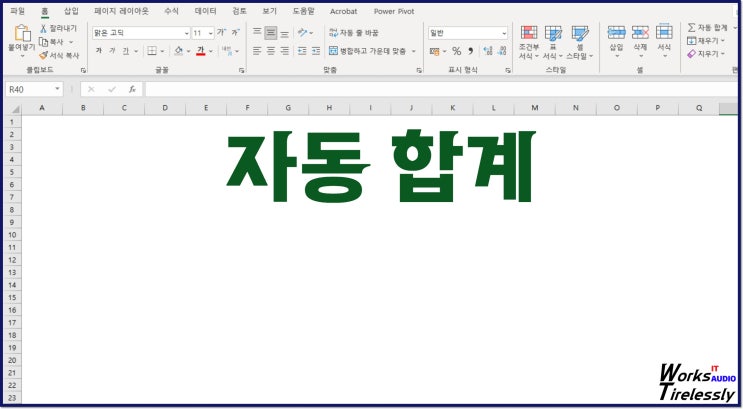The height and width of the screenshot is (409, 743).
Task: Switch to the View (보기) tab
Action: click(270, 11)
